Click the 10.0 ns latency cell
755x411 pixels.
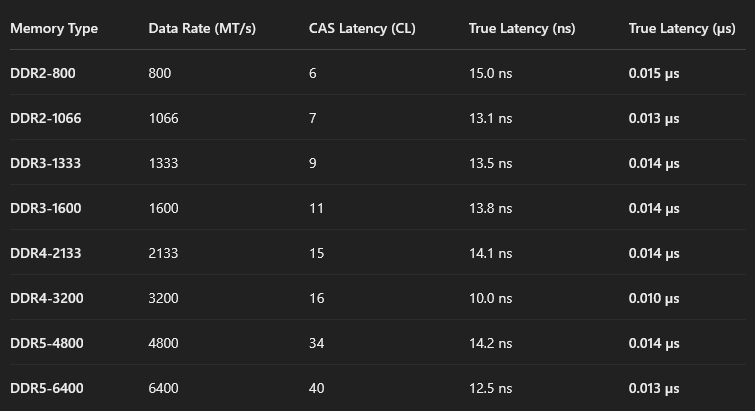[491, 298]
